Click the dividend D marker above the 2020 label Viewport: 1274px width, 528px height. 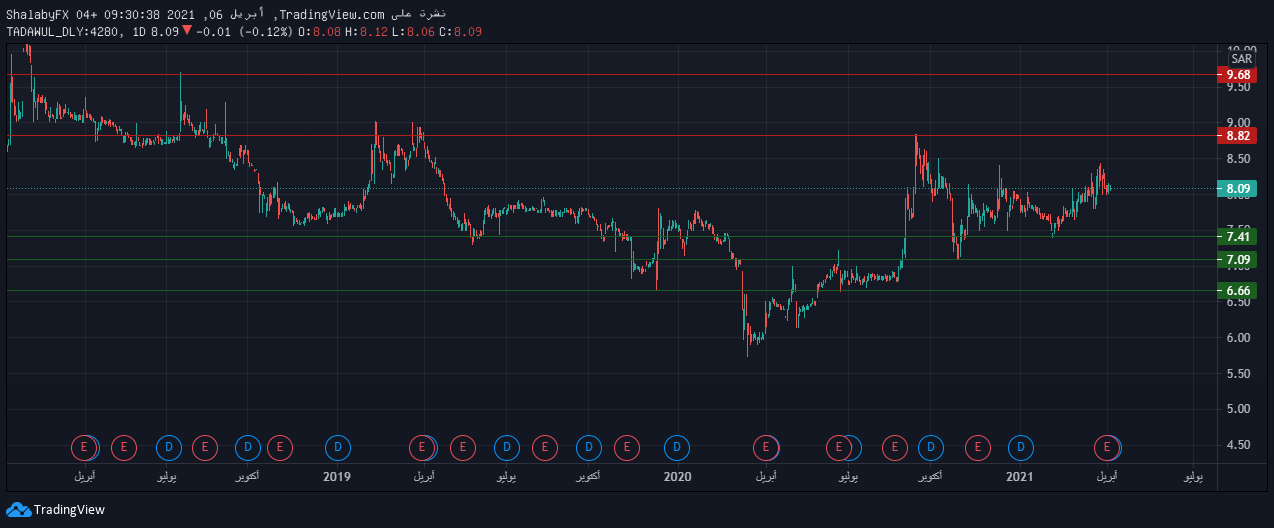point(677,447)
